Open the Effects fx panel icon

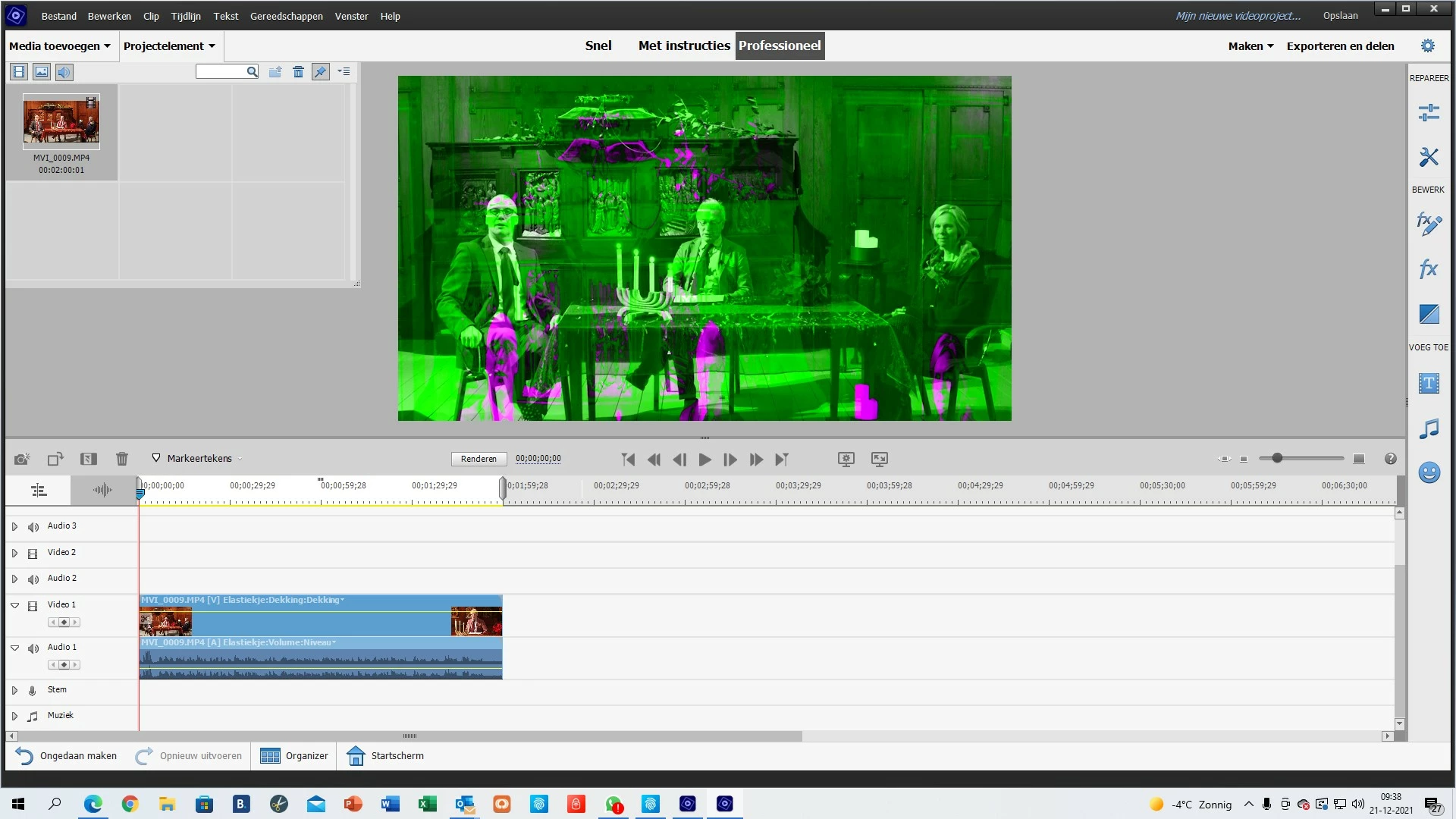pos(1429,269)
